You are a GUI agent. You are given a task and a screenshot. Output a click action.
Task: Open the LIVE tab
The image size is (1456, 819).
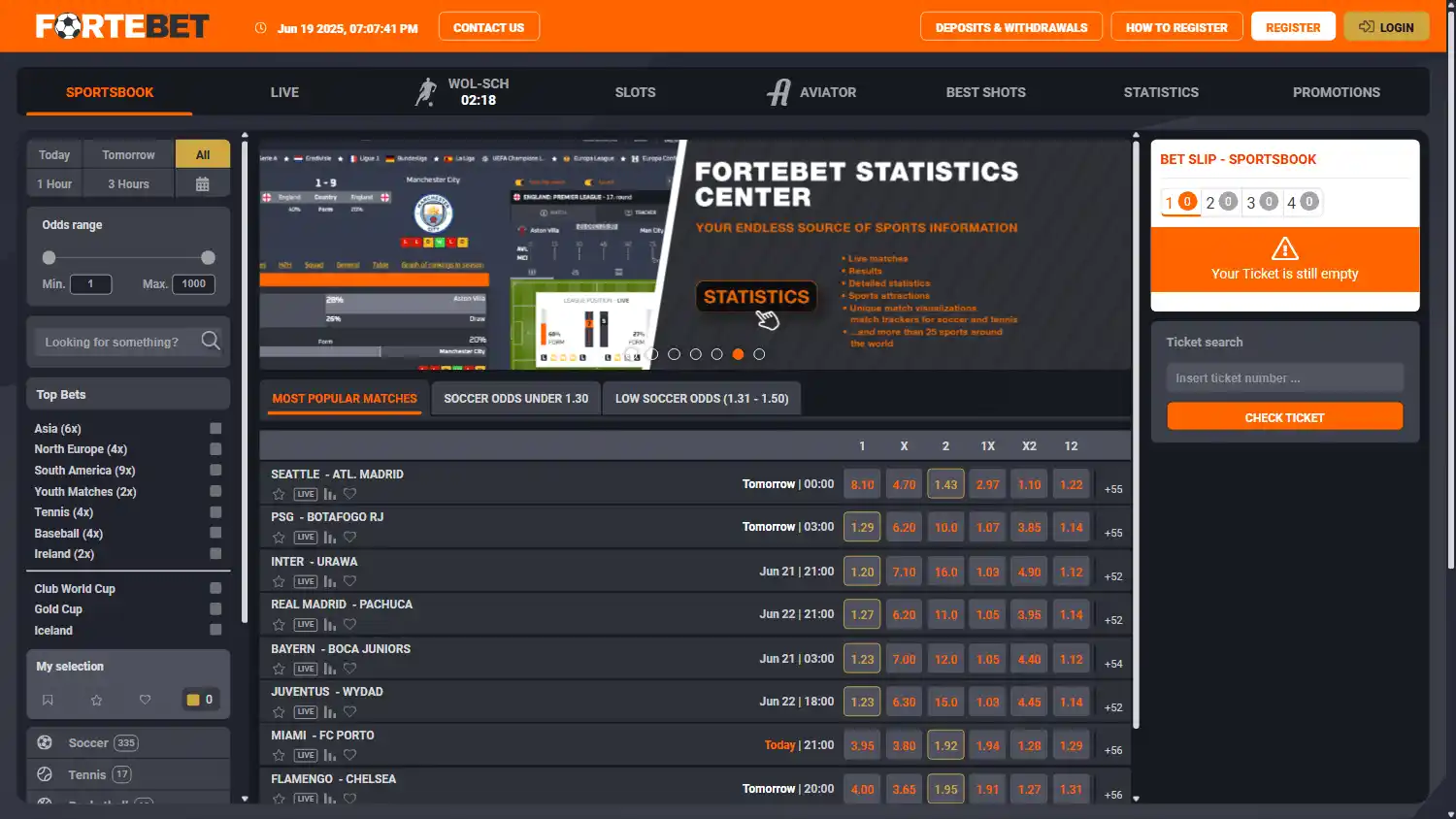click(x=284, y=92)
